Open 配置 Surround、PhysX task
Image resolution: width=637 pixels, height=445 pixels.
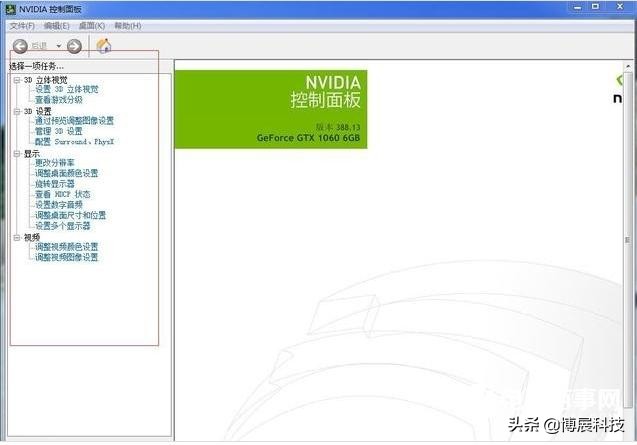(x=74, y=142)
